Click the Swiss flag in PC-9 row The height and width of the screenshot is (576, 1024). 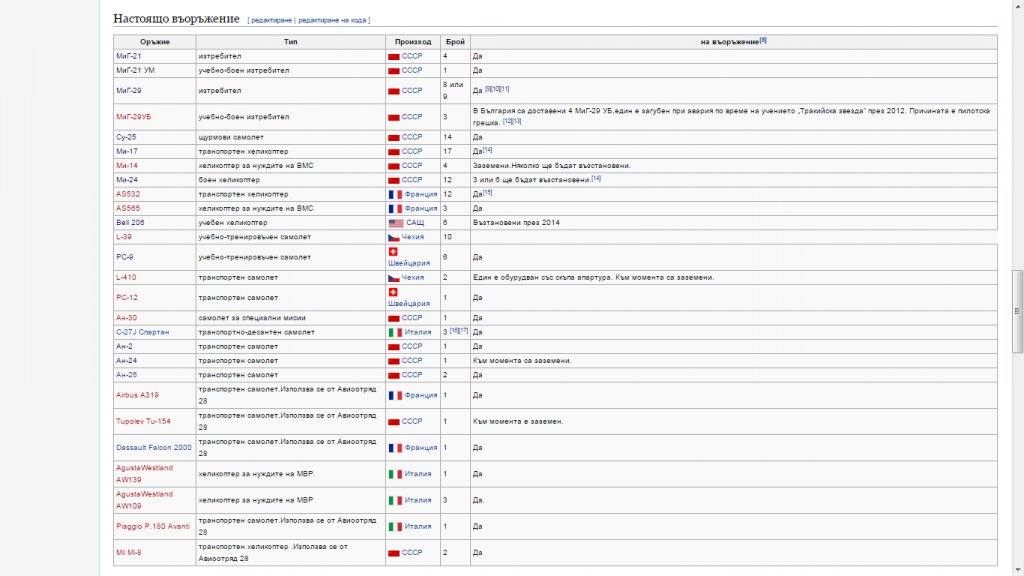click(393, 251)
